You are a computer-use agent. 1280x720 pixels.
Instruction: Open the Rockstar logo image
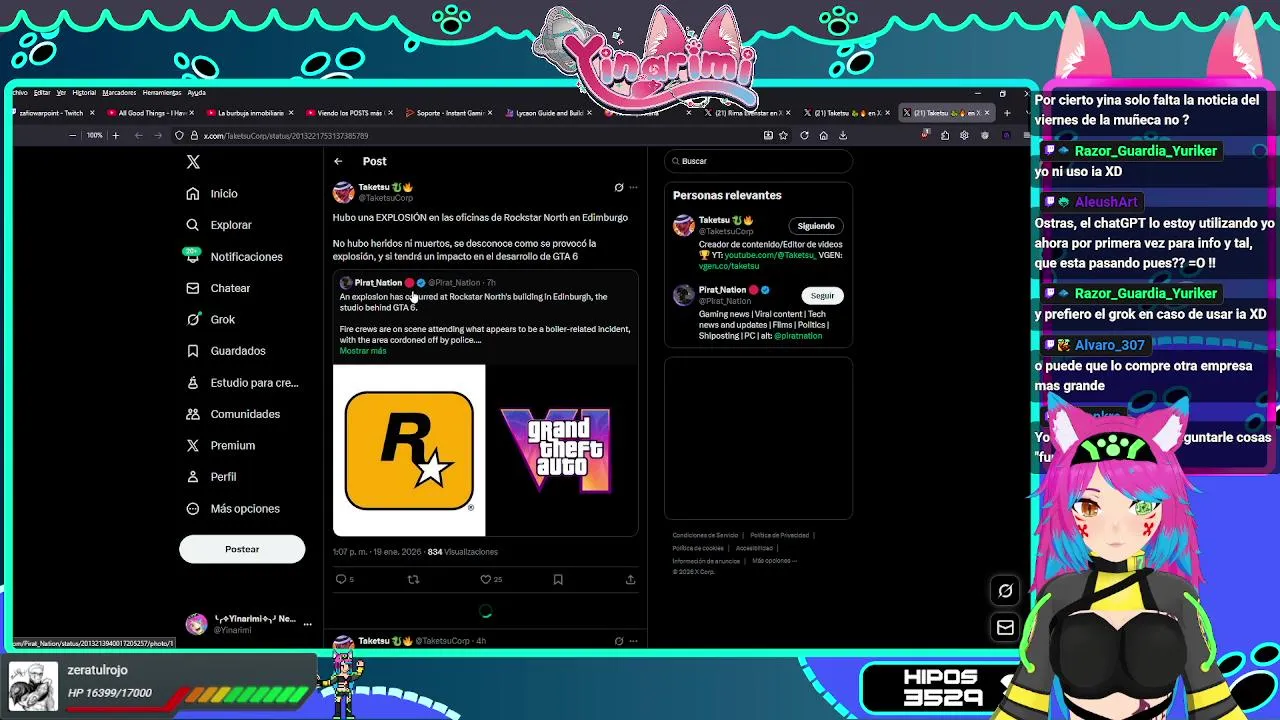(409, 451)
